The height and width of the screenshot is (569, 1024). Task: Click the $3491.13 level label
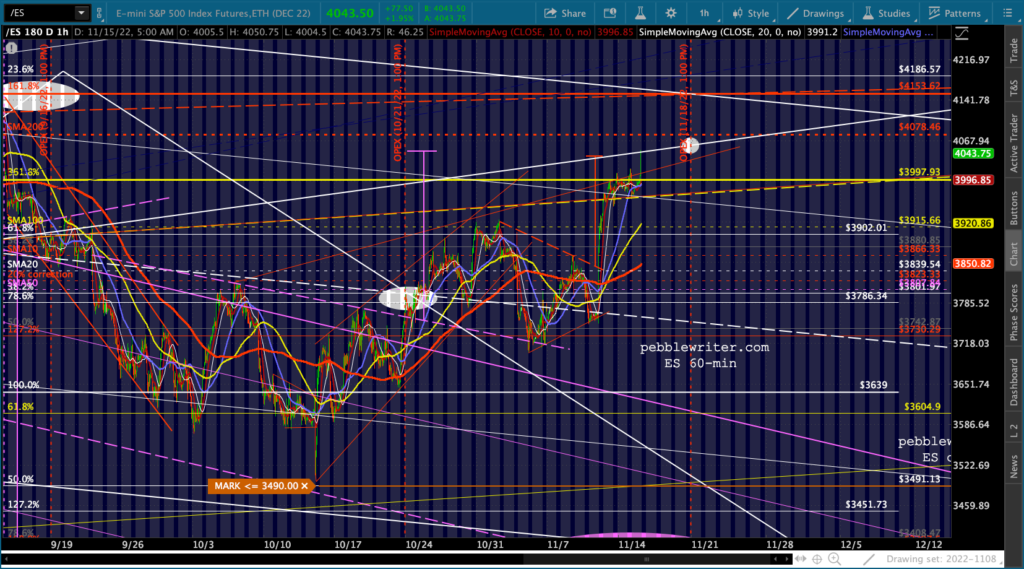[919, 479]
